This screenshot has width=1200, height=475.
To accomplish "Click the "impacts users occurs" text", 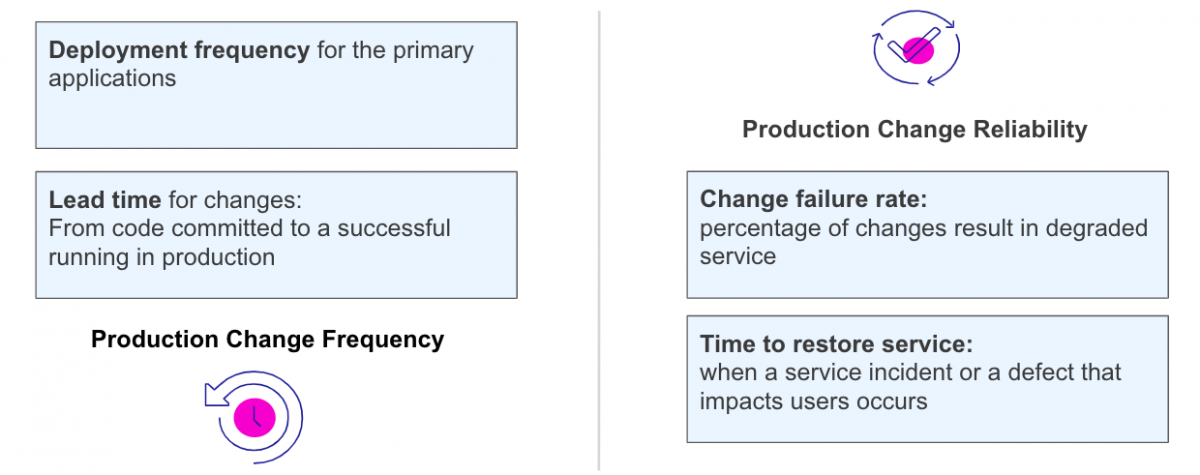I will pyautogui.click(x=813, y=401).
